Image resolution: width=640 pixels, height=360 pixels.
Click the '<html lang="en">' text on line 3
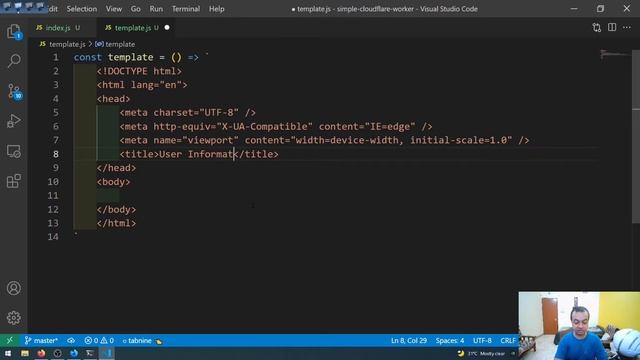pyautogui.click(x=142, y=85)
